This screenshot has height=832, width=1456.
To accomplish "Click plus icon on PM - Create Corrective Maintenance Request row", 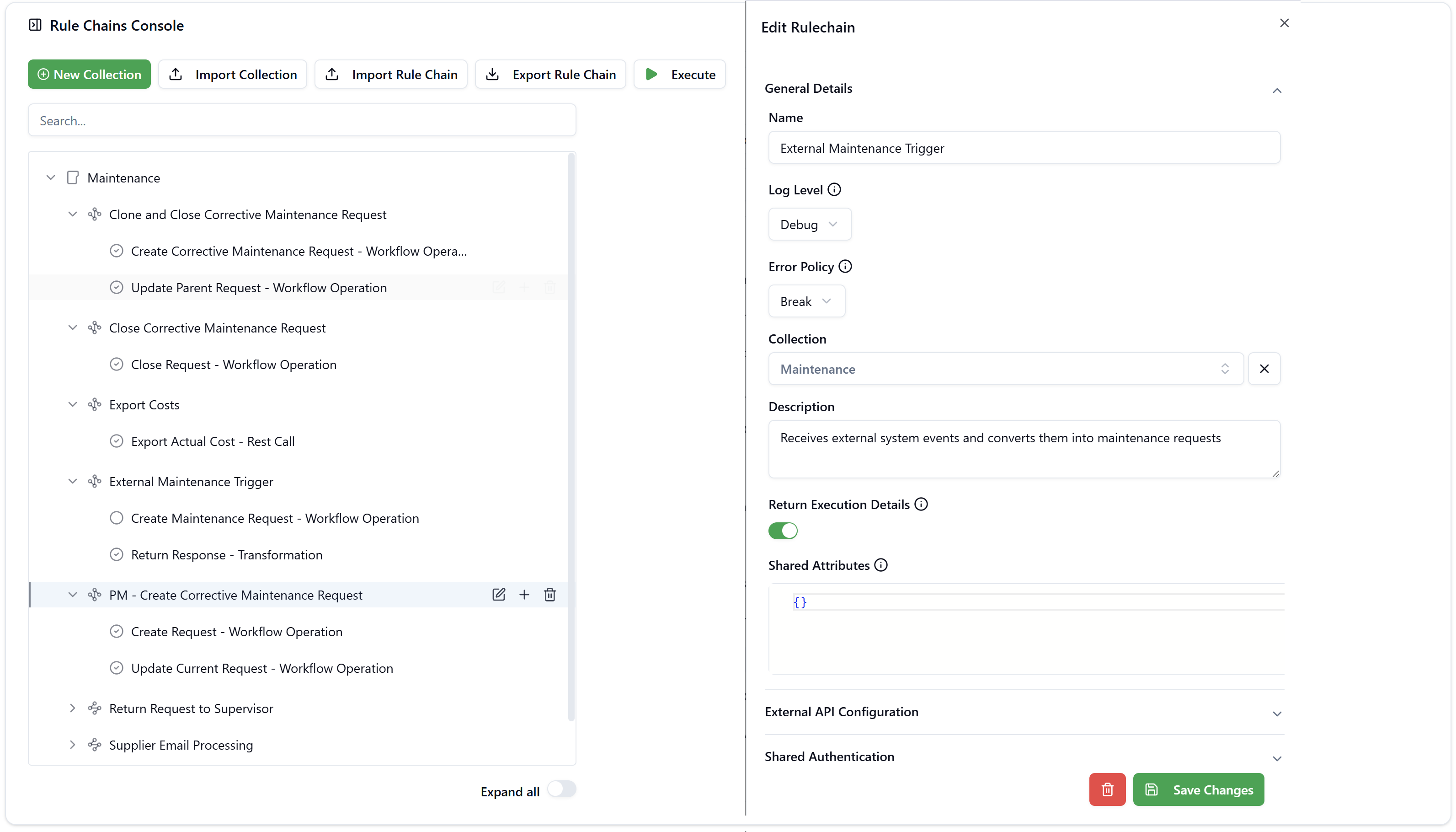I will click(524, 594).
